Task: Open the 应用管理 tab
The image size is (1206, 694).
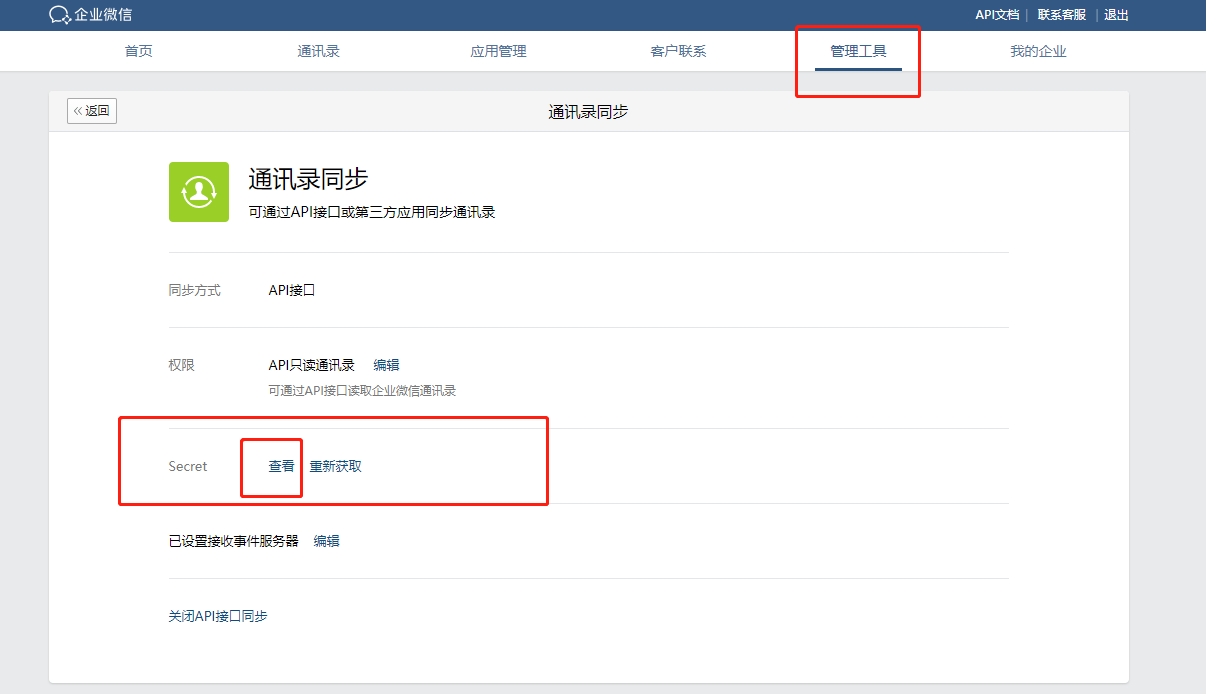Action: point(498,51)
